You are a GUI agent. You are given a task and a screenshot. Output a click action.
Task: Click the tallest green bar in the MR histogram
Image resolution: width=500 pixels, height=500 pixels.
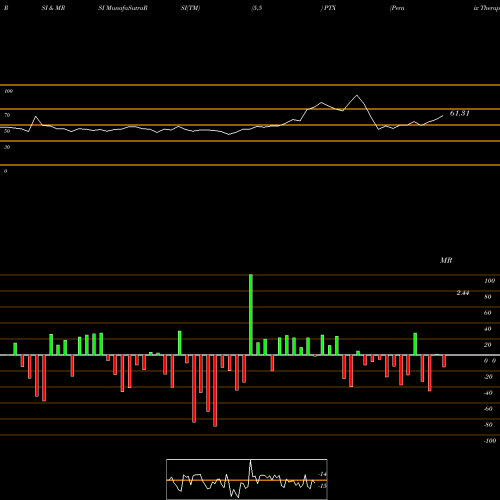click(251, 315)
